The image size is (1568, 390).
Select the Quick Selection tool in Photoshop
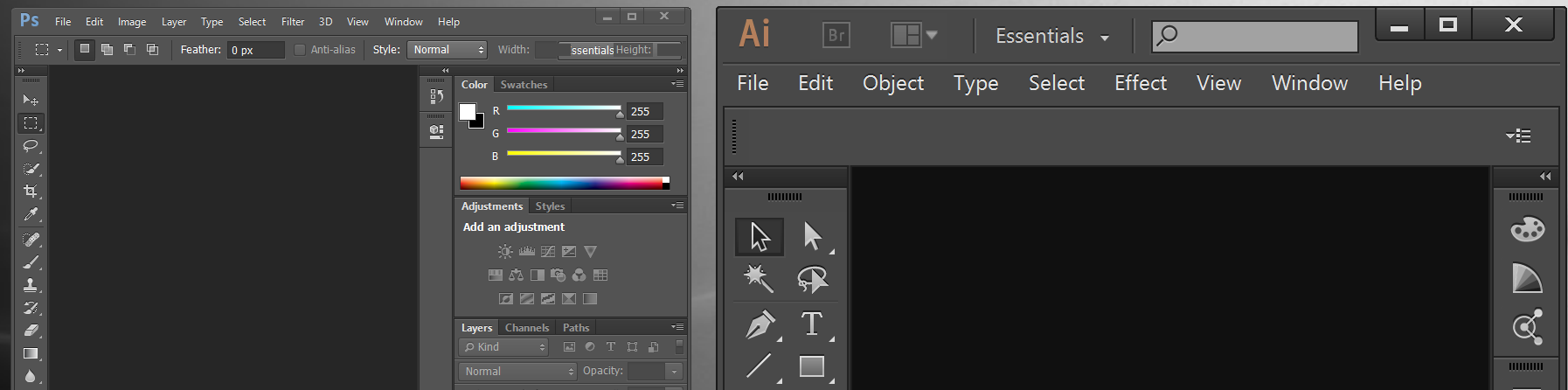coord(31,169)
